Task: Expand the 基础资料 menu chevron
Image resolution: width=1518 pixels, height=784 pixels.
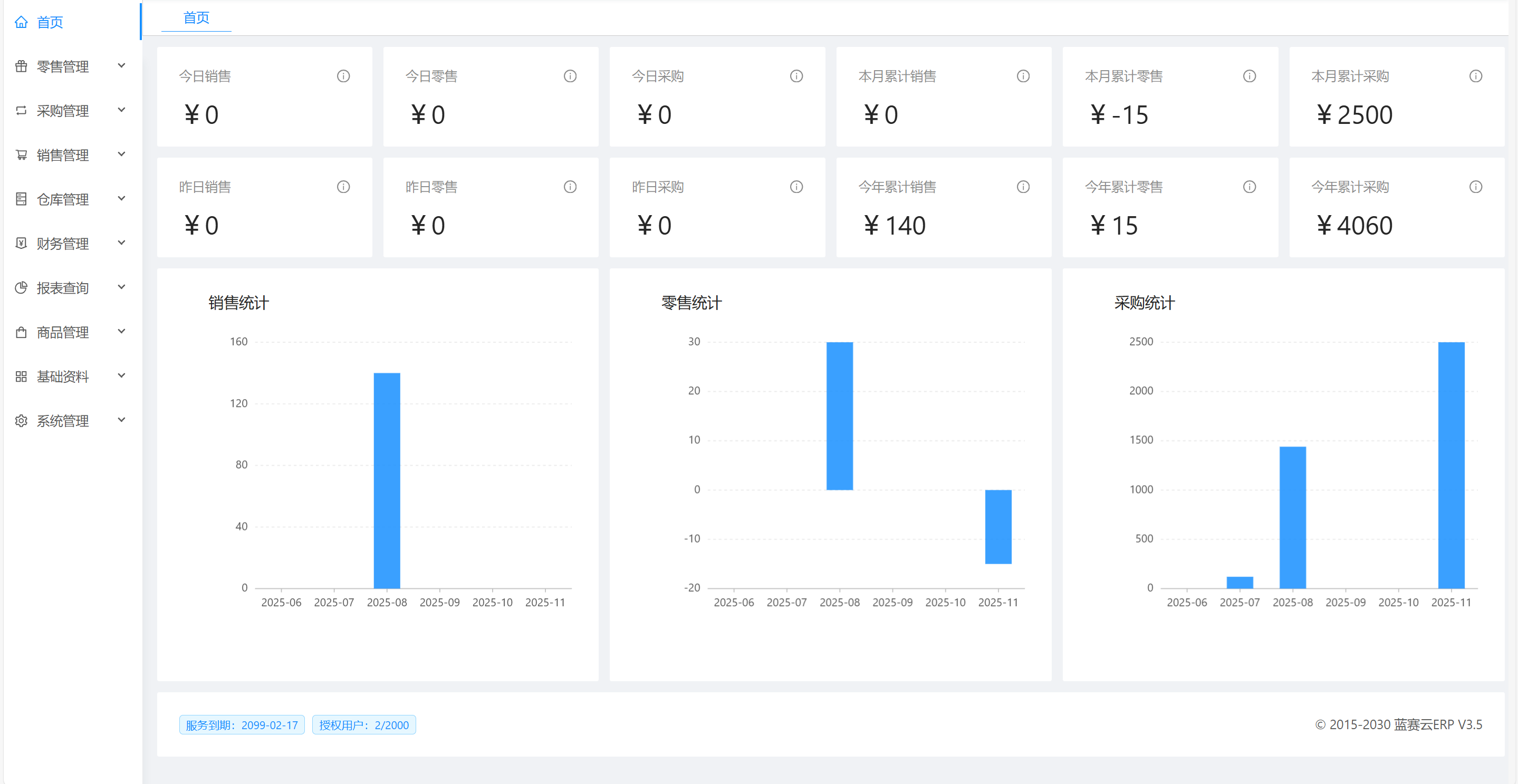Action: [121, 376]
